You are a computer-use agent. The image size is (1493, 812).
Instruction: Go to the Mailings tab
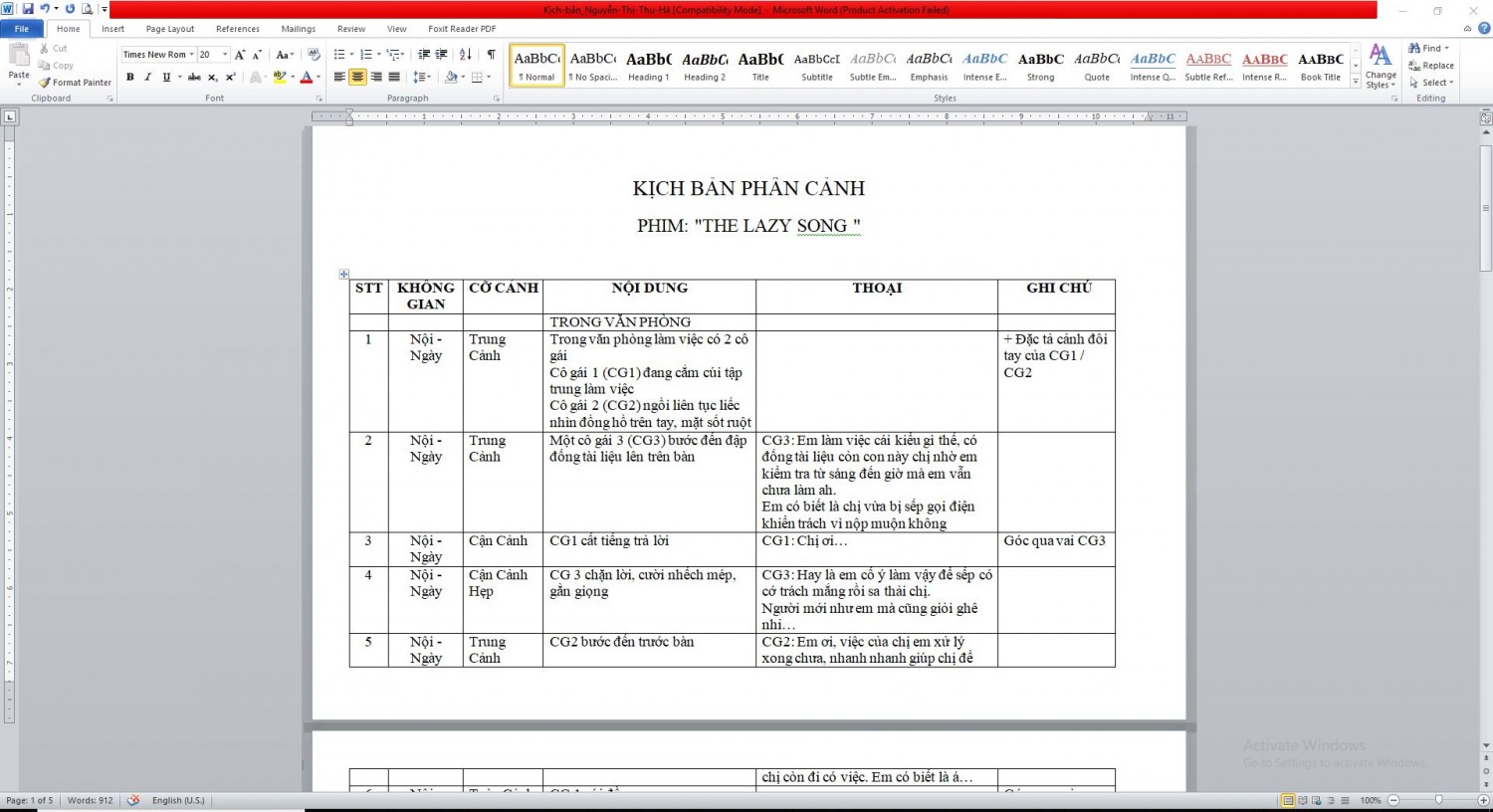point(298,29)
